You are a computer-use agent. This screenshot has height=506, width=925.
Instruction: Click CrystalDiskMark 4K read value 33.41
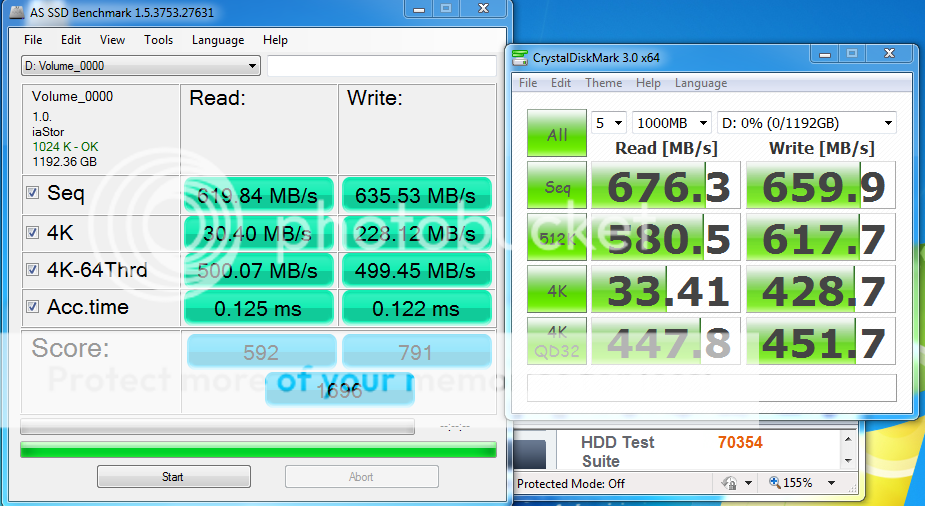pos(666,289)
